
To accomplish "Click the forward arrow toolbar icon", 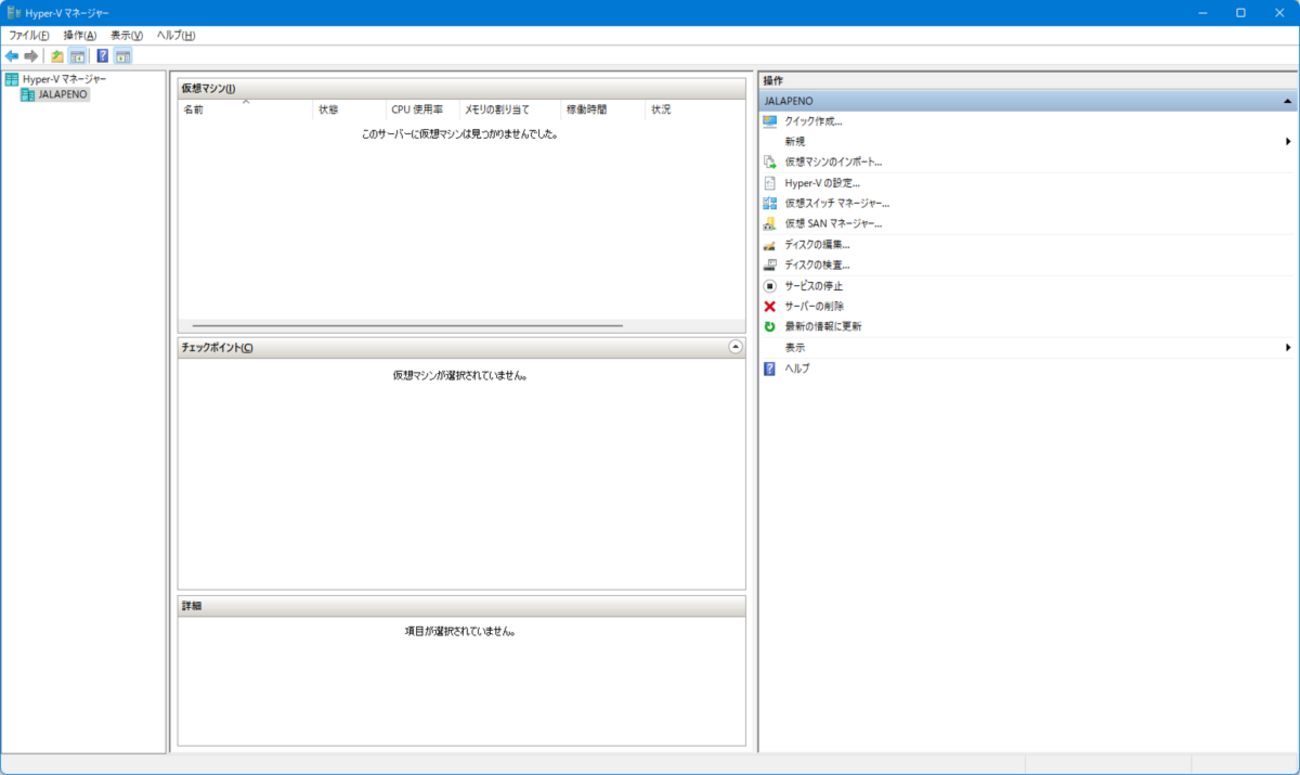I will tap(31, 56).
